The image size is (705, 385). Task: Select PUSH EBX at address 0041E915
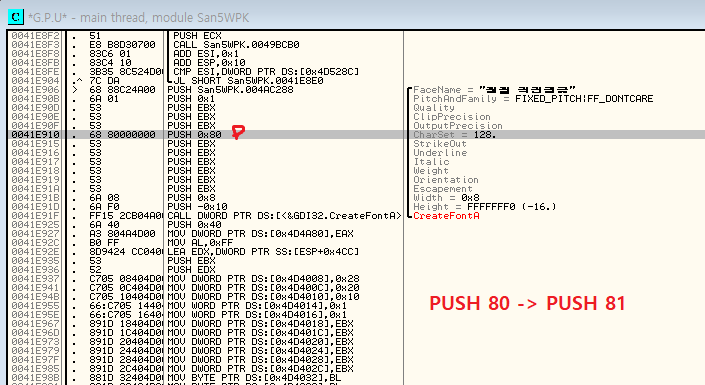pyautogui.click(x=191, y=143)
